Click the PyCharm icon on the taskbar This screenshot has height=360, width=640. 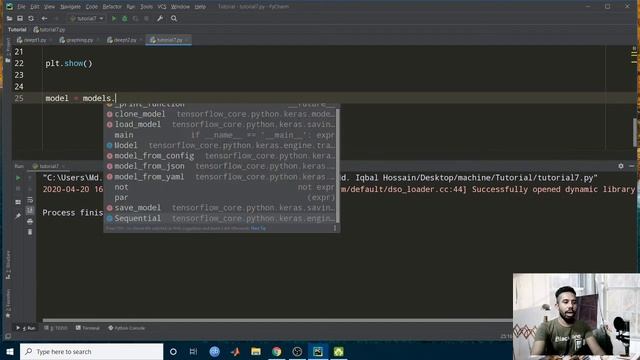[318, 351]
